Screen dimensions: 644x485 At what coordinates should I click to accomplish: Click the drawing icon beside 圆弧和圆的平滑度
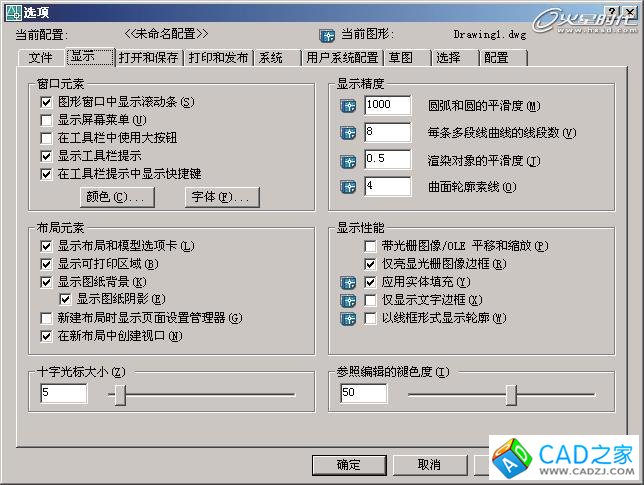tap(348, 106)
